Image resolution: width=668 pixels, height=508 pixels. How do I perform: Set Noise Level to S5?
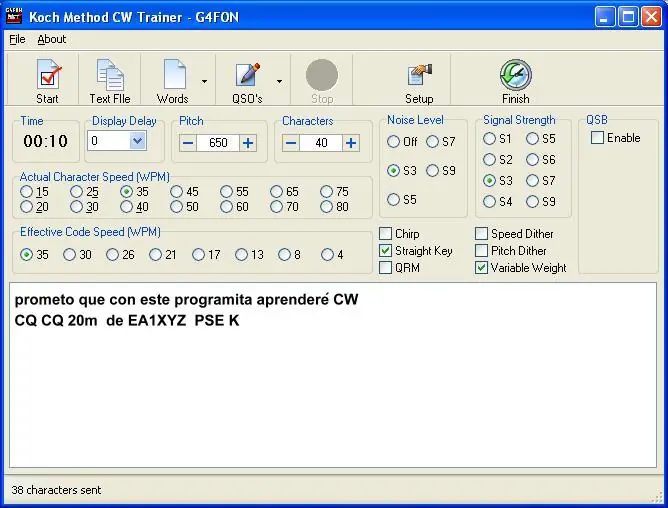click(x=393, y=199)
